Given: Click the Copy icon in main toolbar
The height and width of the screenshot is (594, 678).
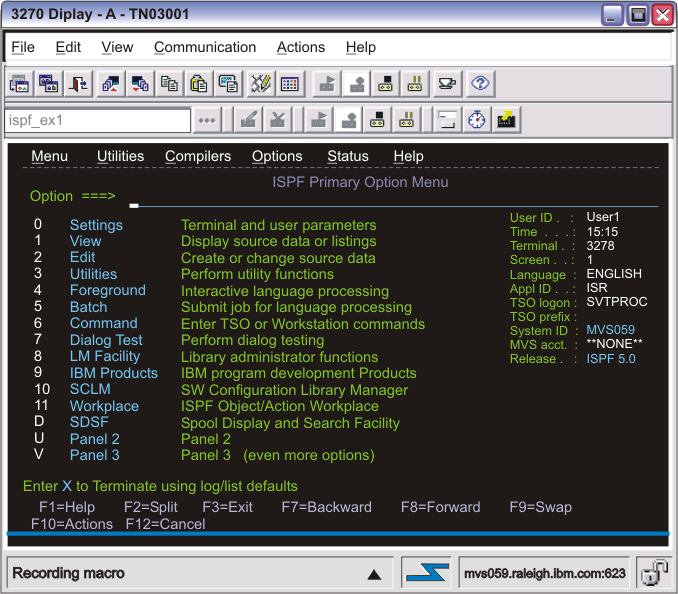Looking at the screenshot, I should tap(169, 83).
